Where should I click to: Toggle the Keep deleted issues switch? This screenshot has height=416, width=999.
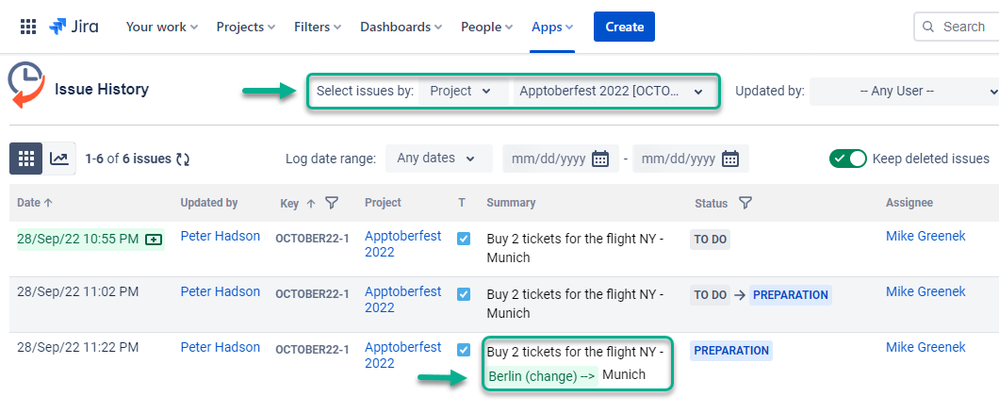tap(847, 159)
